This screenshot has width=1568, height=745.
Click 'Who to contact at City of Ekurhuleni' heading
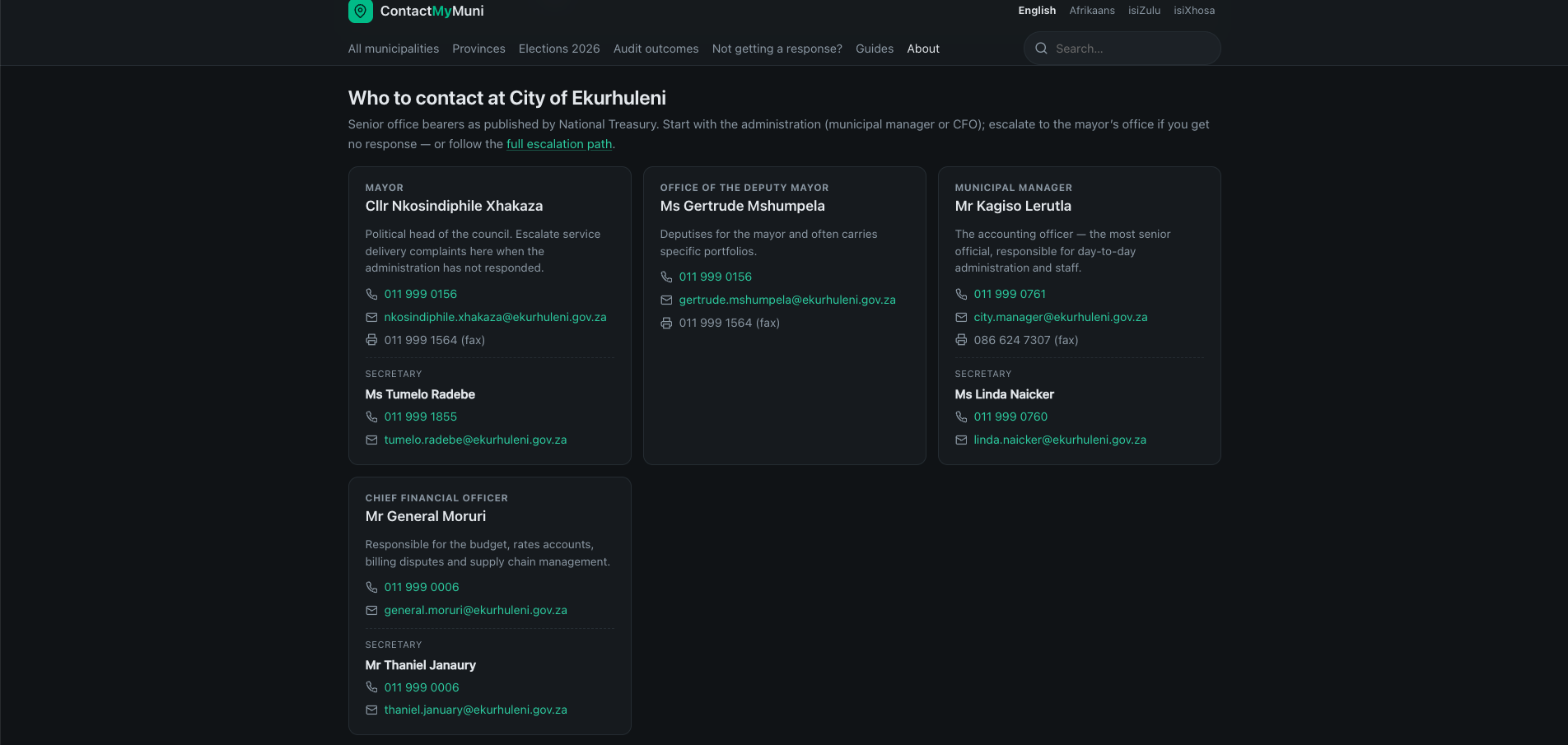point(506,98)
